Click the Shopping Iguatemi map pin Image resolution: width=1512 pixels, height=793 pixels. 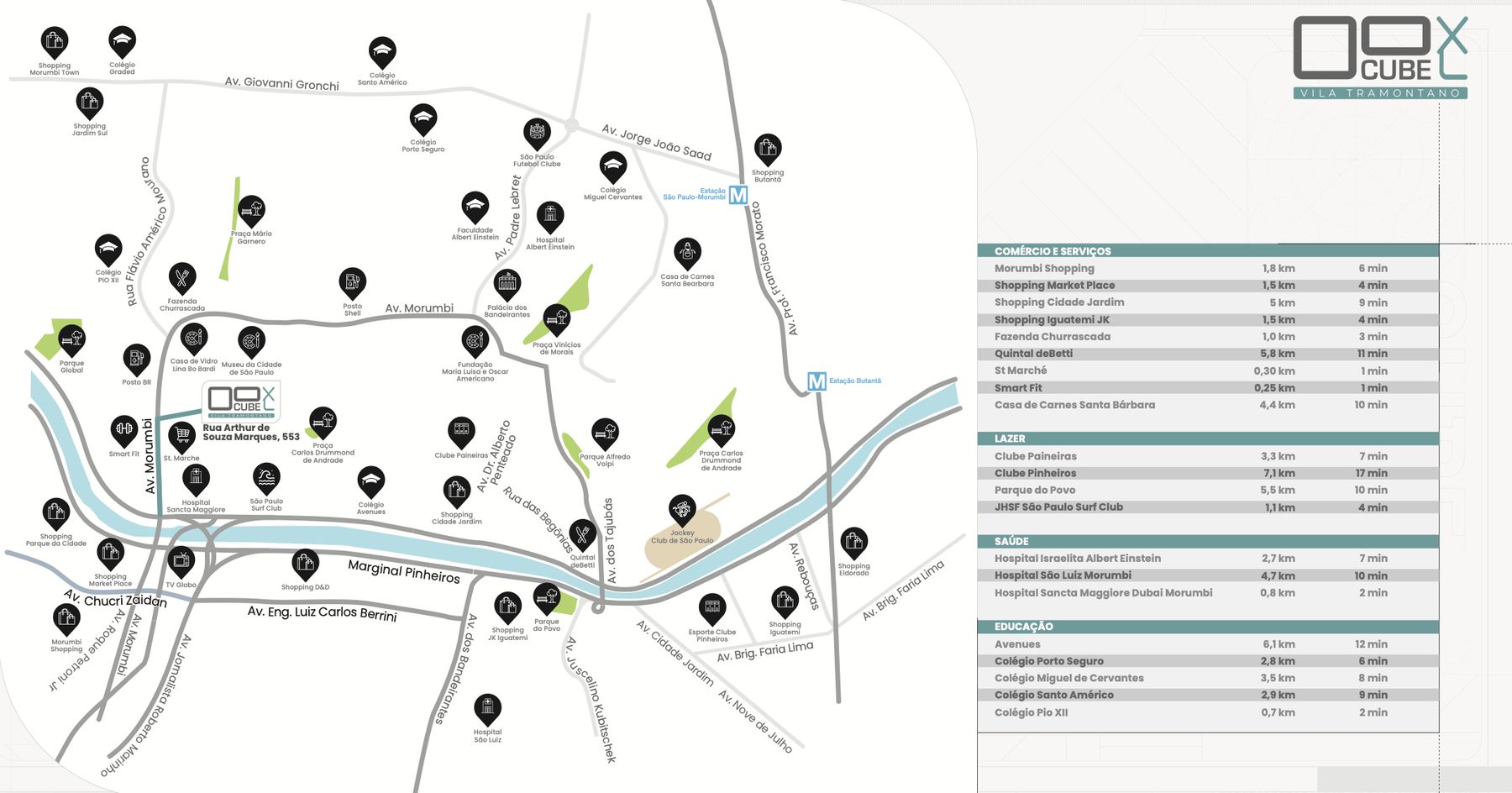(x=785, y=602)
